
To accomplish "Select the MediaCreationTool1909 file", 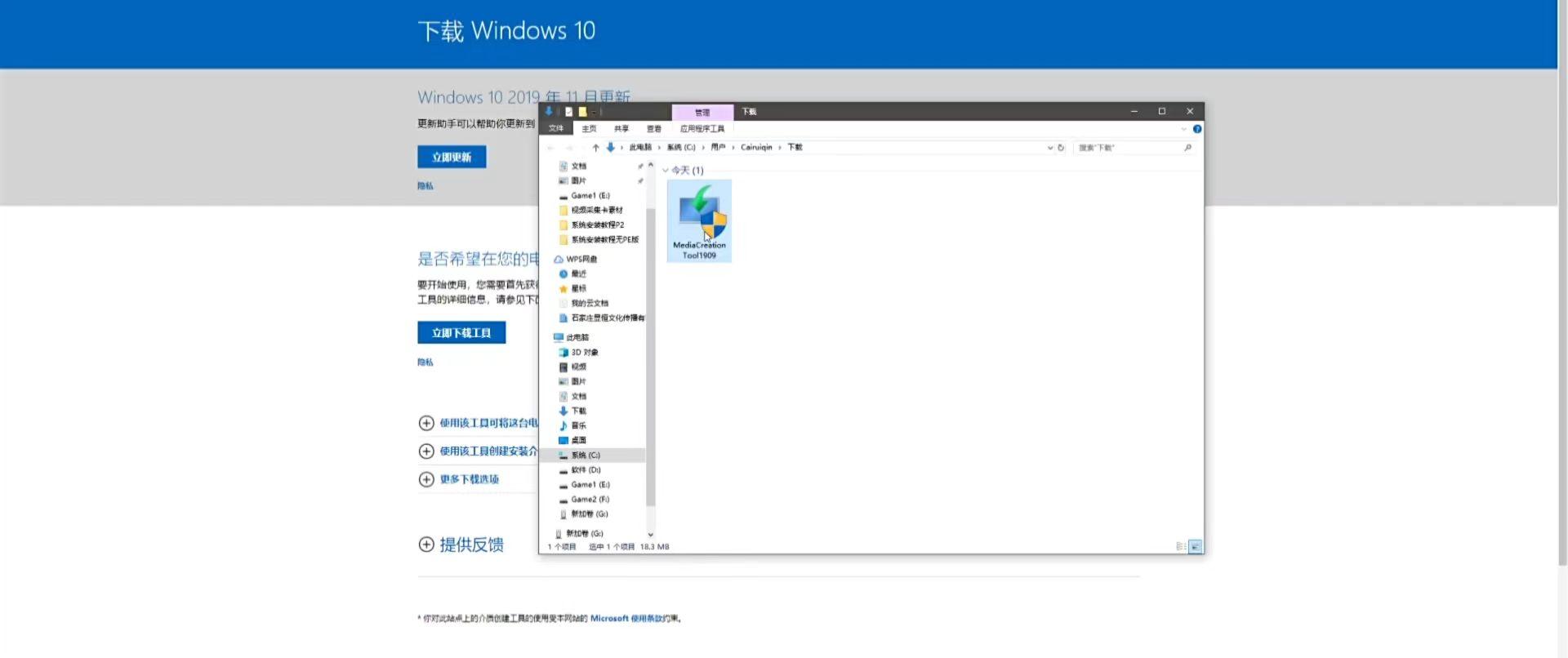I will (x=699, y=220).
